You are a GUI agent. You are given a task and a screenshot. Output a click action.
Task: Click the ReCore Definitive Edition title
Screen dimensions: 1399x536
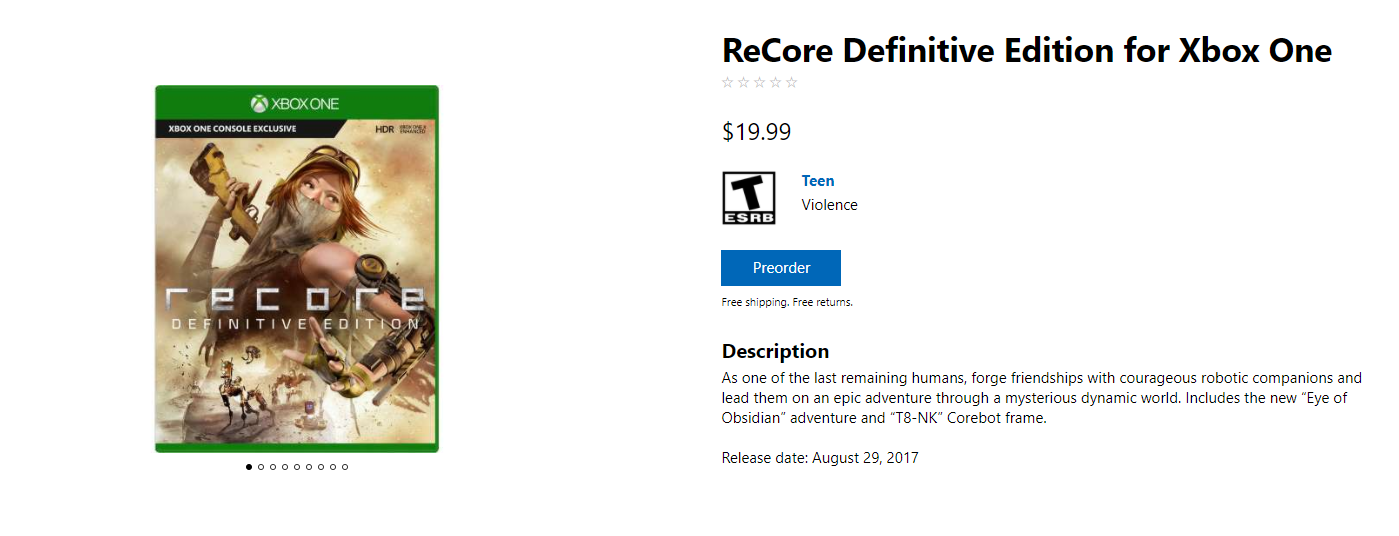click(1026, 50)
